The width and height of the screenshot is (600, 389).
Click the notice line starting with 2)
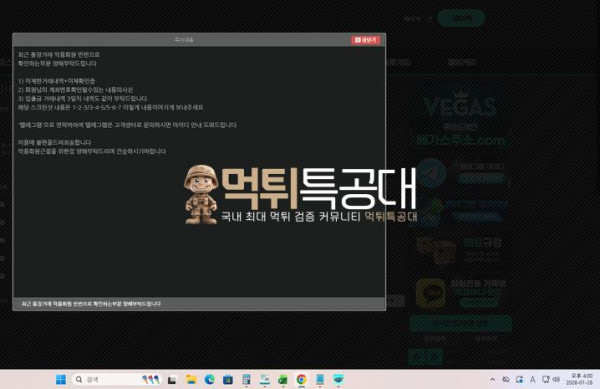[x=75, y=90]
